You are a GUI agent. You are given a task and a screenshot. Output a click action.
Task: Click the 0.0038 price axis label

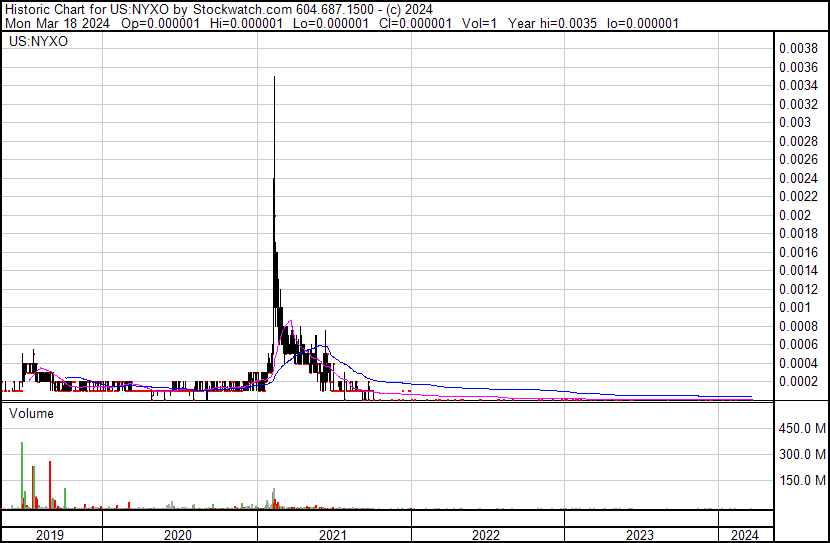tap(798, 49)
